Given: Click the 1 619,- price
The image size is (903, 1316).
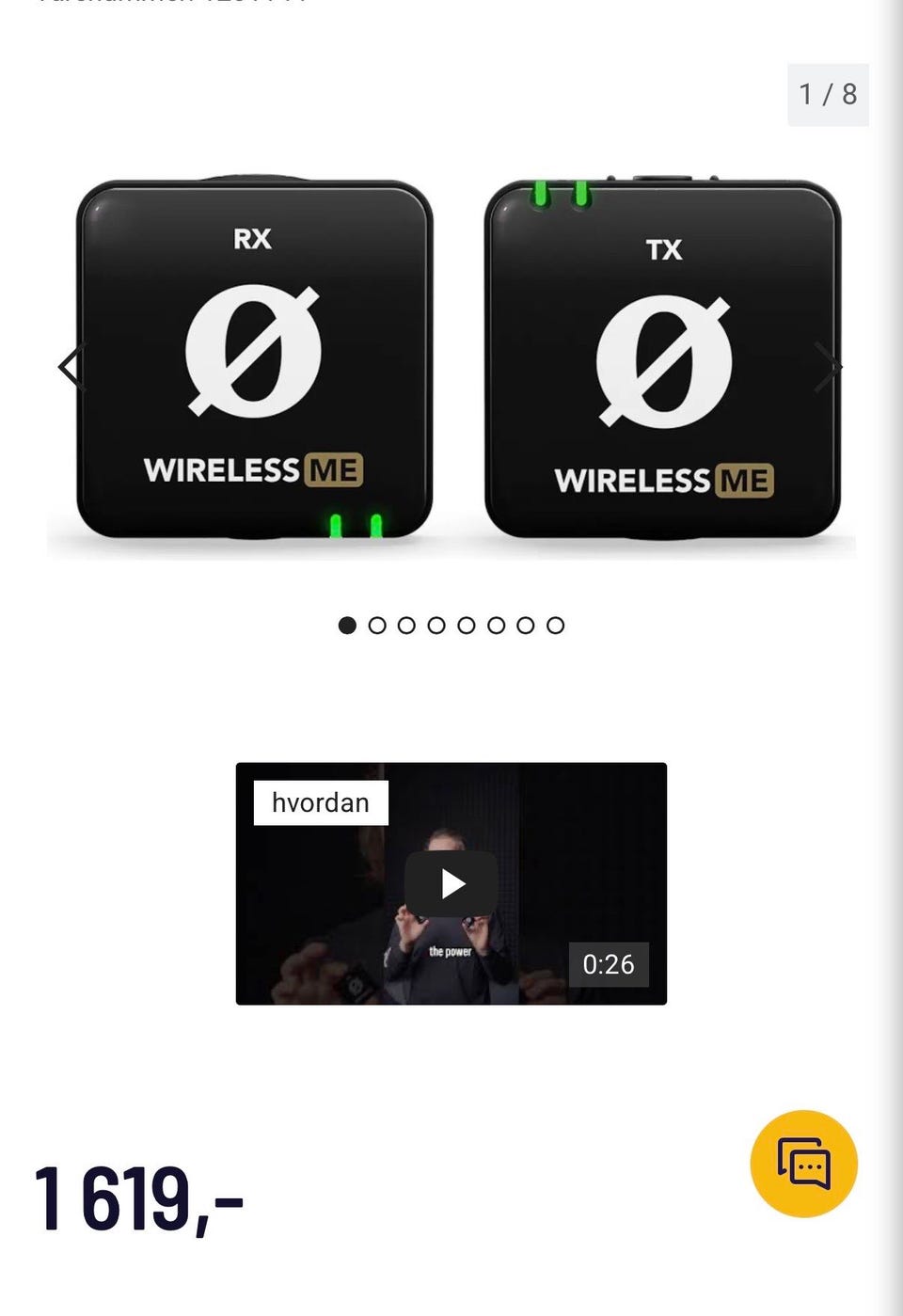Looking at the screenshot, I should point(139,1197).
